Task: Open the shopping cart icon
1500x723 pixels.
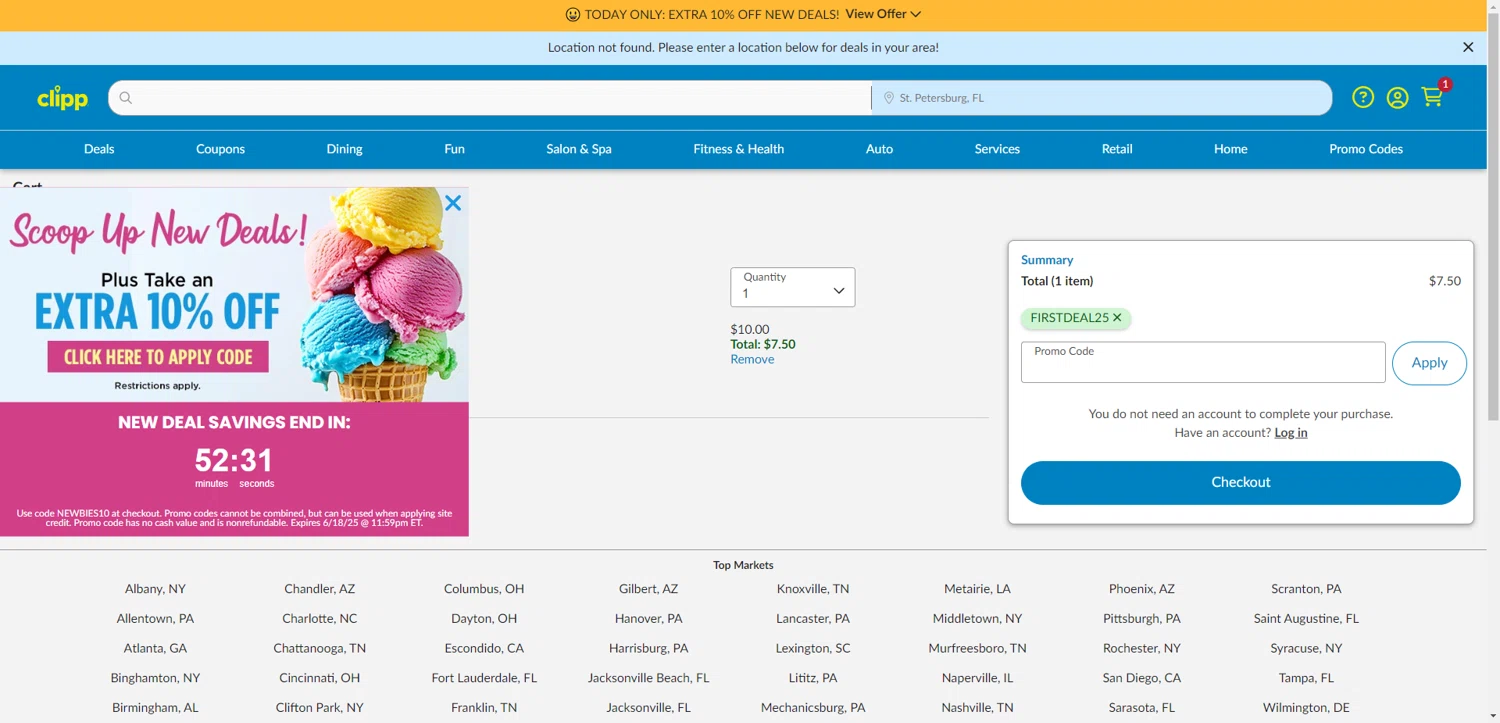Action: (x=1433, y=97)
